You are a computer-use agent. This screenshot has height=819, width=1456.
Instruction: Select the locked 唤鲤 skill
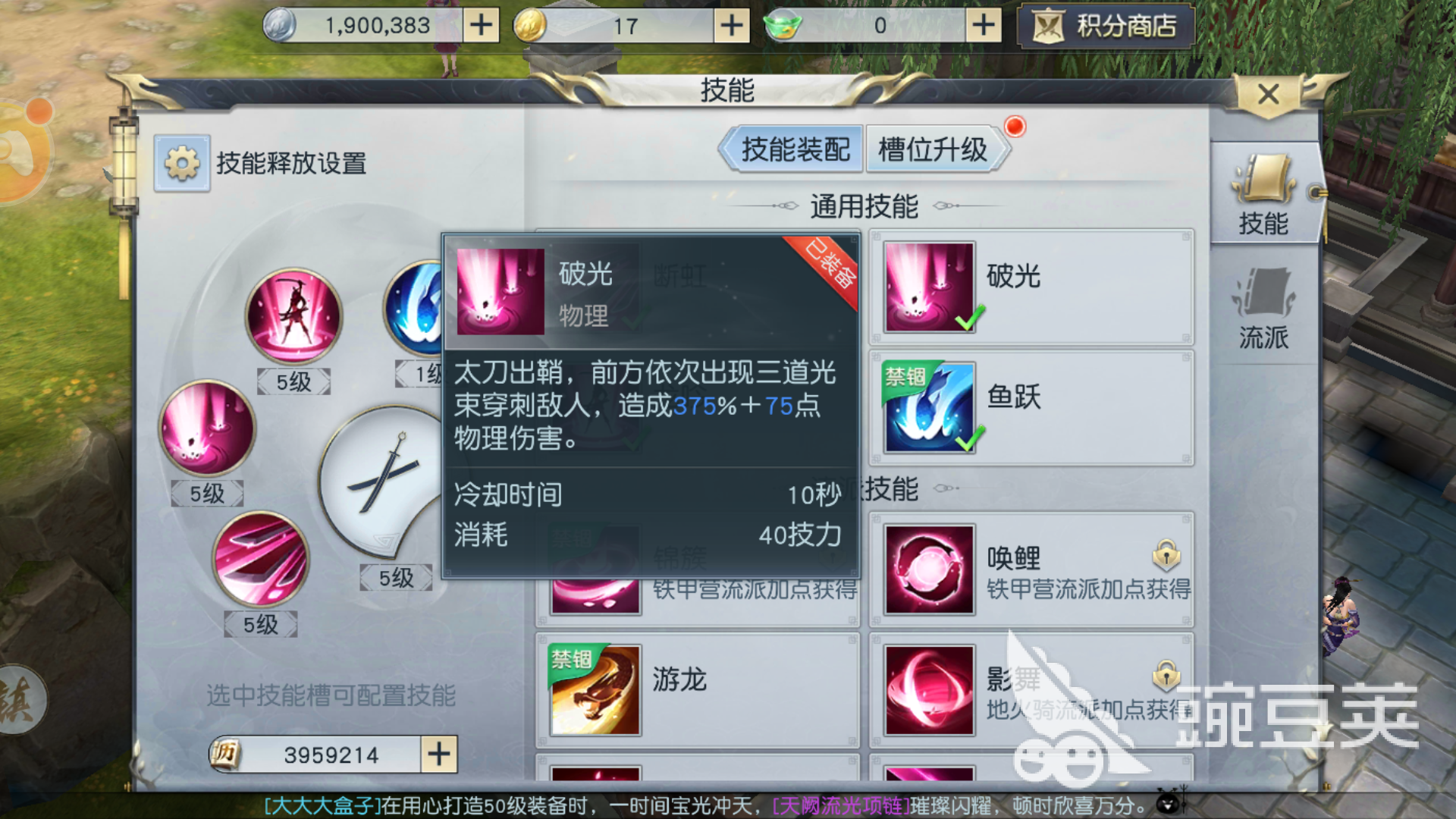point(1031,570)
